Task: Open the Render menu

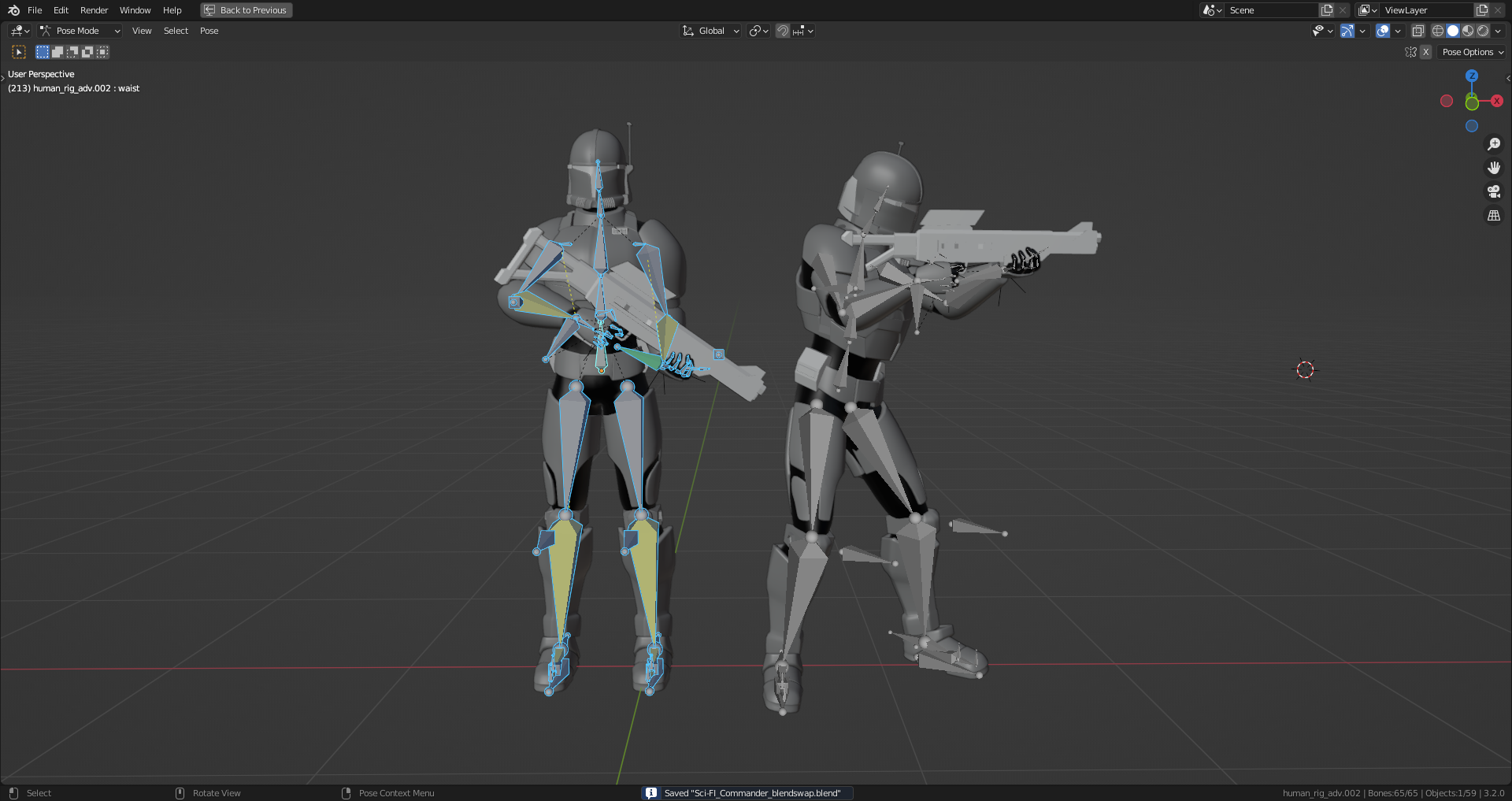Action: (x=94, y=10)
